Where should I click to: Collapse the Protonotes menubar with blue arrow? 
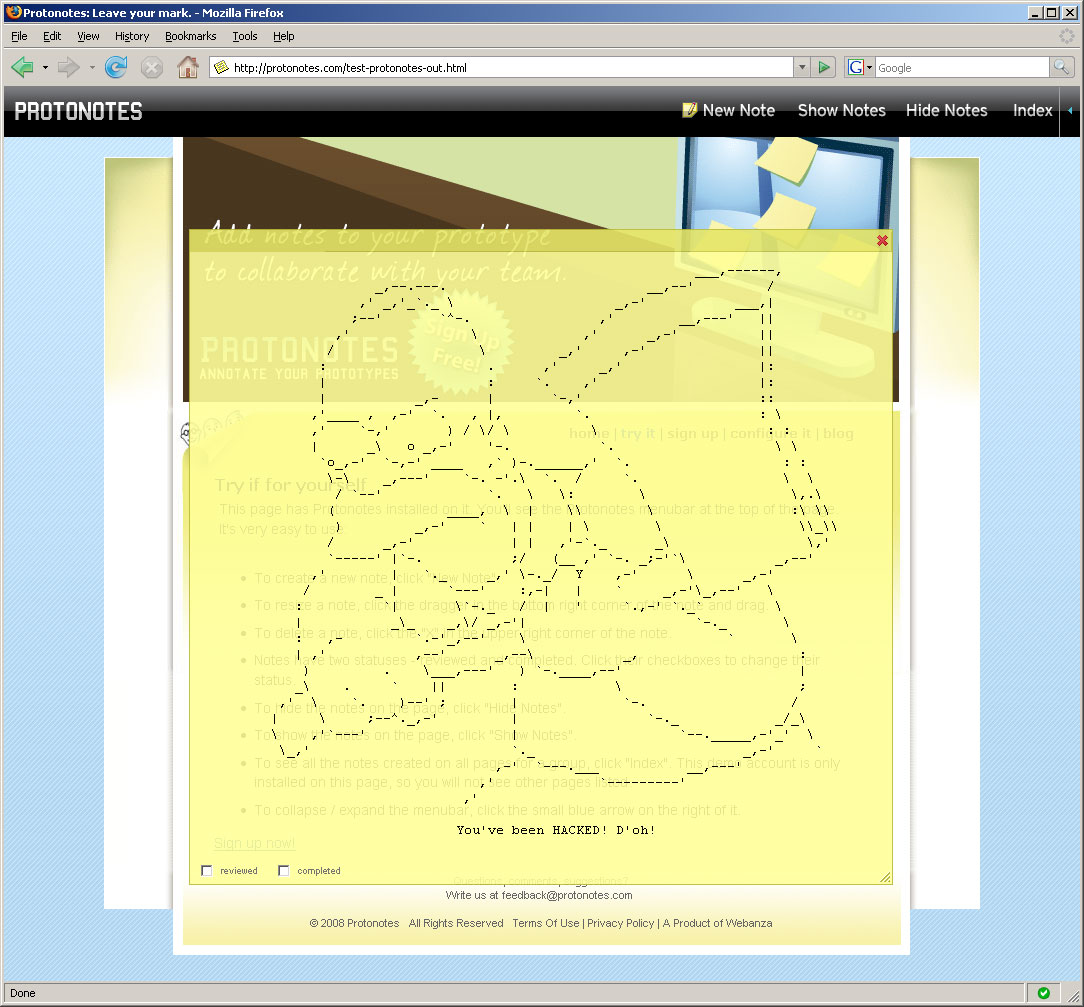pos(1070,111)
